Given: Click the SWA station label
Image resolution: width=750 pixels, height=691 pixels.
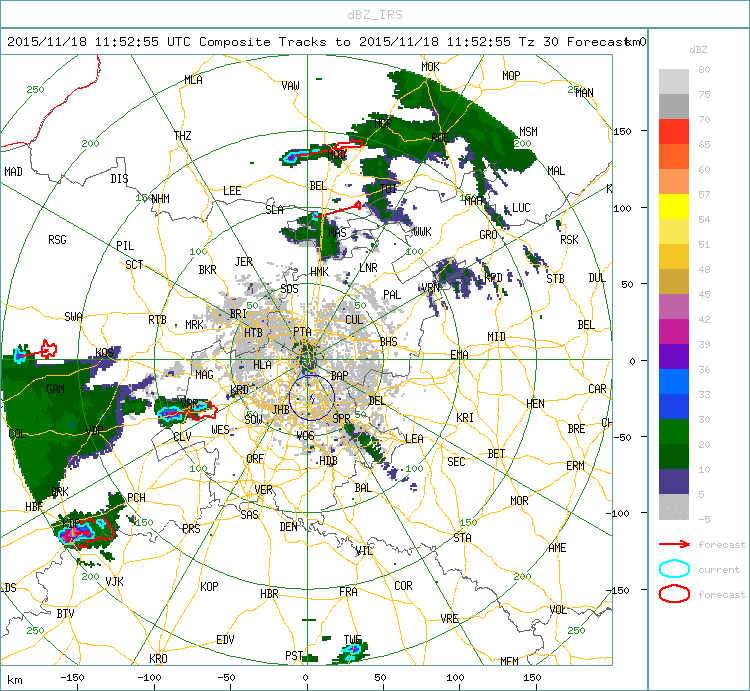Looking at the screenshot, I should (x=73, y=317).
